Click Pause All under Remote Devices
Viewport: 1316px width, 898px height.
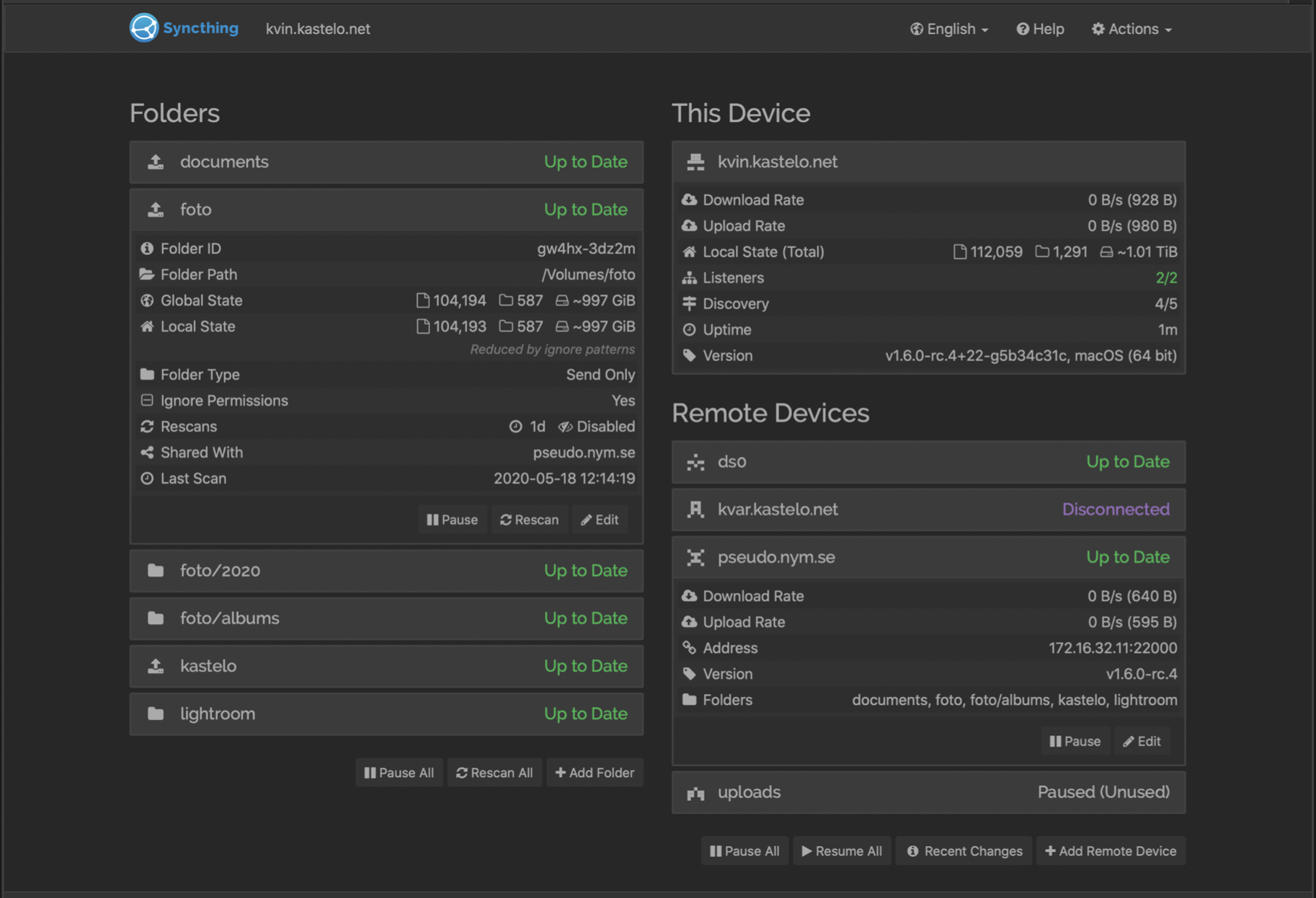tap(744, 851)
